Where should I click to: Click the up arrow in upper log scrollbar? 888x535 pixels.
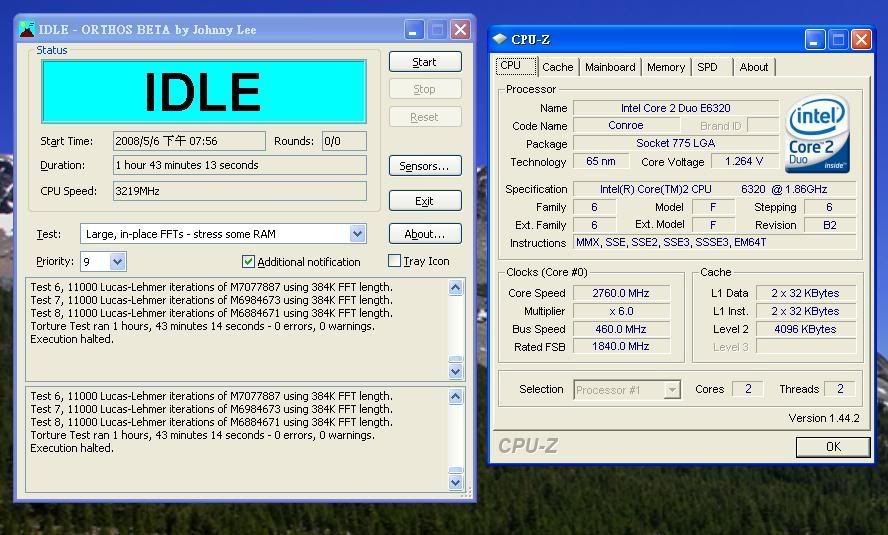coord(456,288)
